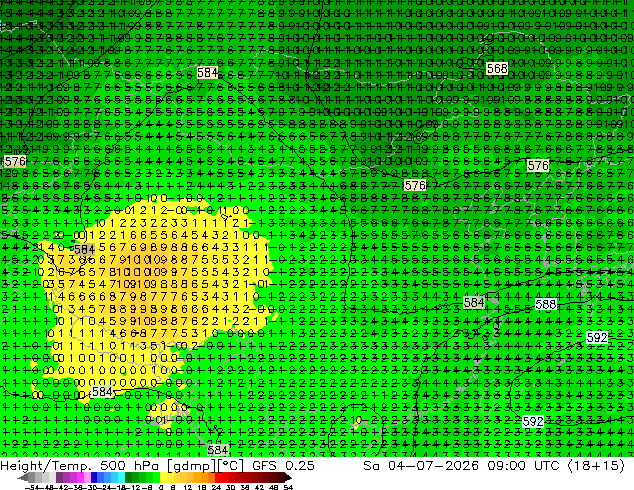Click the "-54" label at the scale's cold end
The width and height of the screenshot is (634, 490).
33,487
